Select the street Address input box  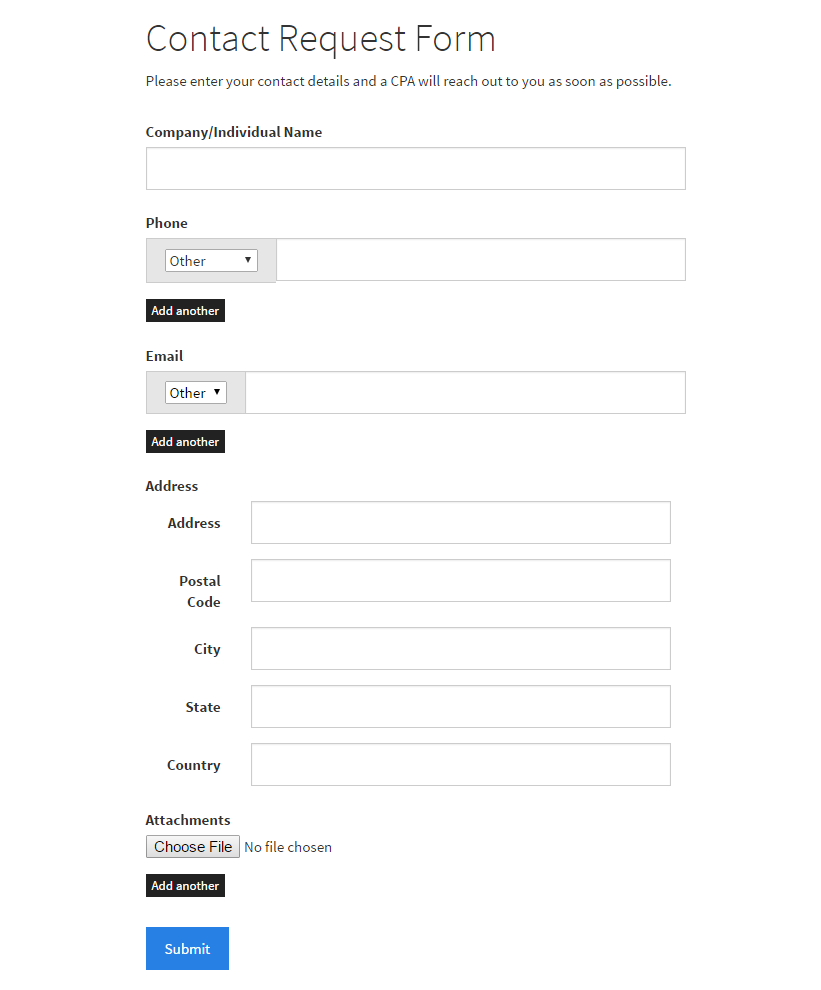click(460, 523)
